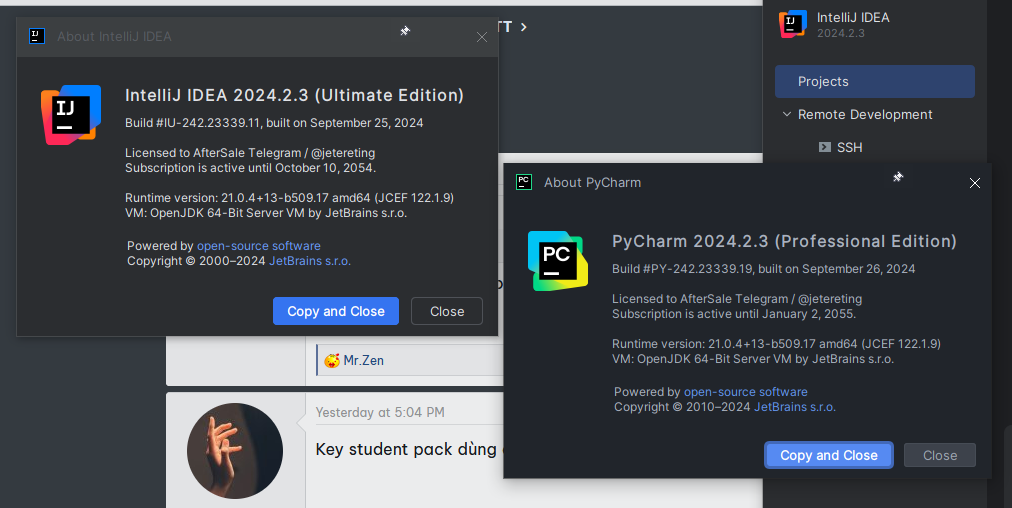
Task: Click IntelliJ IDEA 2024.2.3 (Ultimate Edition) heading
Action: 294,96
